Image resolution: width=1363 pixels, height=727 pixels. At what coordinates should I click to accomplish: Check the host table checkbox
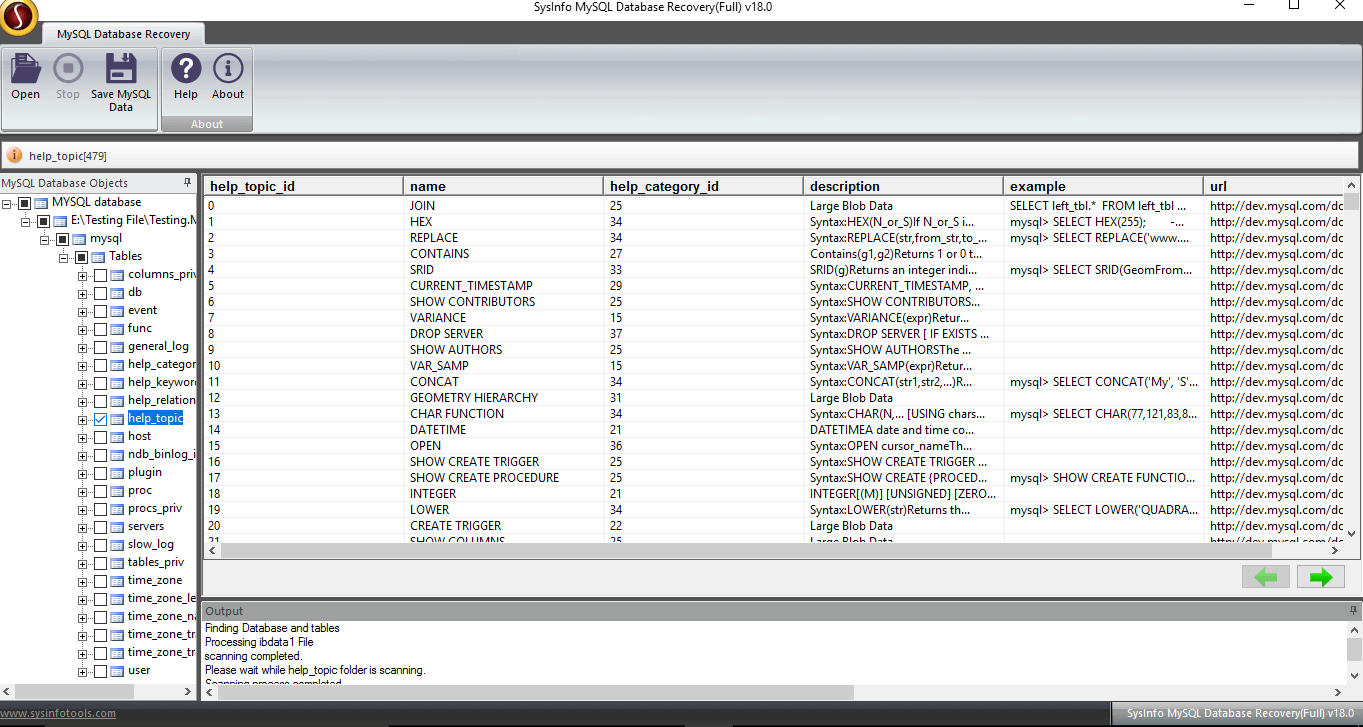point(100,437)
